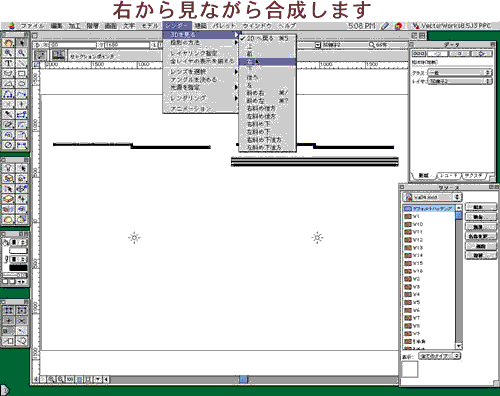Click the Apple menu icon
Image resolution: width=500 pixels, height=396 pixels.
tap(12, 26)
